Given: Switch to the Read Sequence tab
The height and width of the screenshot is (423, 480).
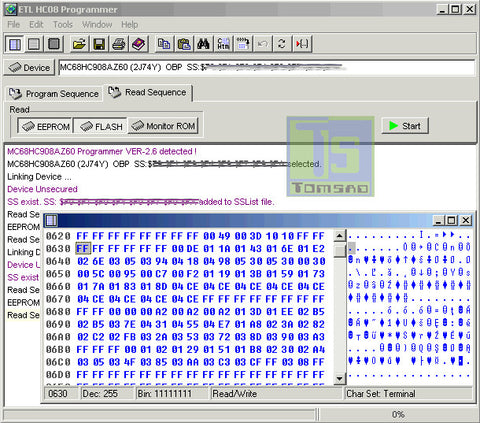Looking at the screenshot, I should (148, 92).
